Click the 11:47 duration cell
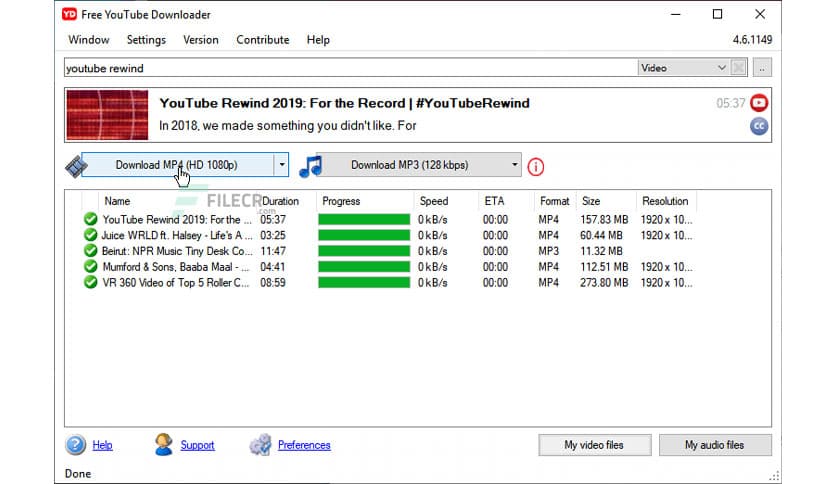The height and width of the screenshot is (484, 836). [x=273, y=251]
